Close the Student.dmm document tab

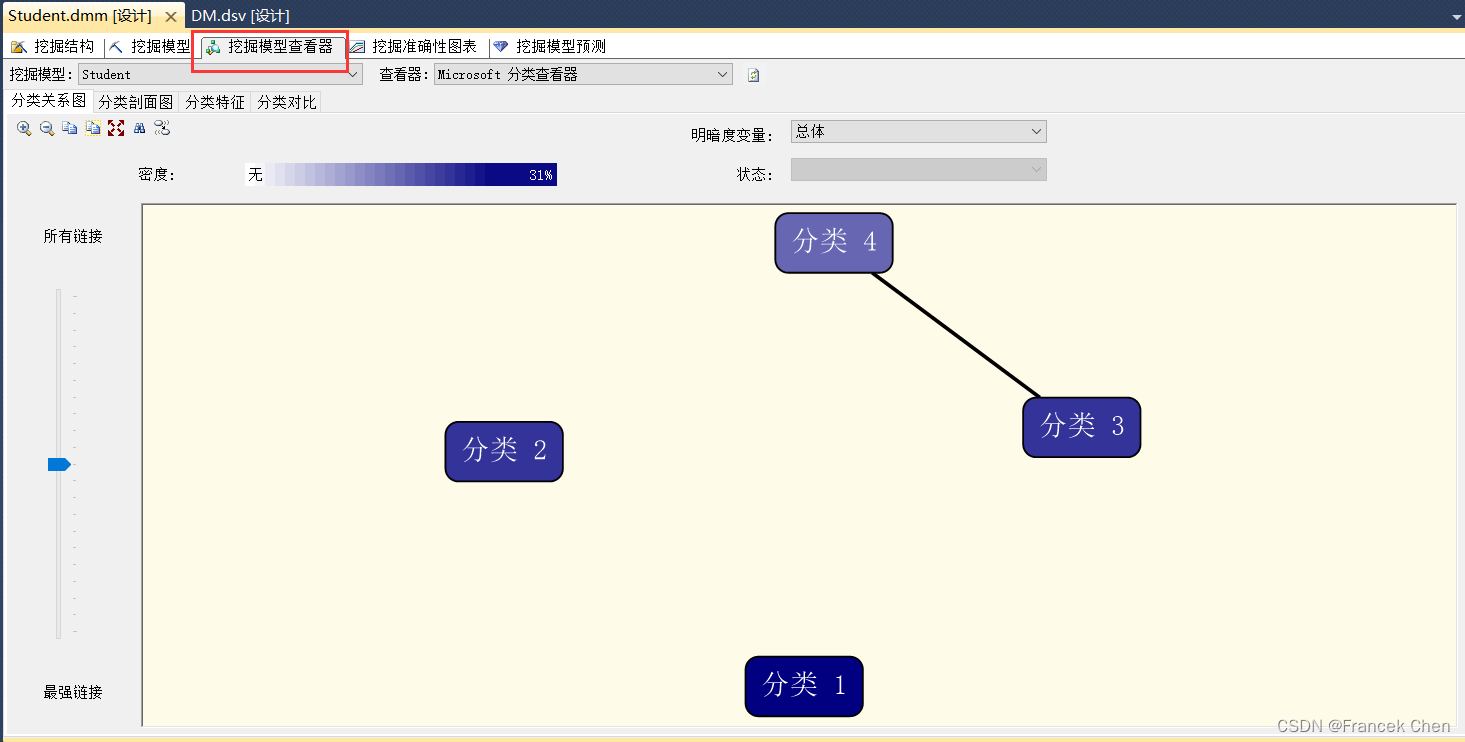171,17
